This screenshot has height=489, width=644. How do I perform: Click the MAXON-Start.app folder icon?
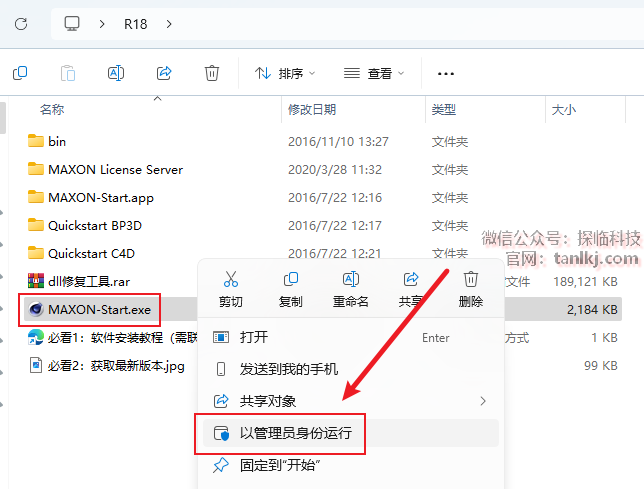point(36,197)
